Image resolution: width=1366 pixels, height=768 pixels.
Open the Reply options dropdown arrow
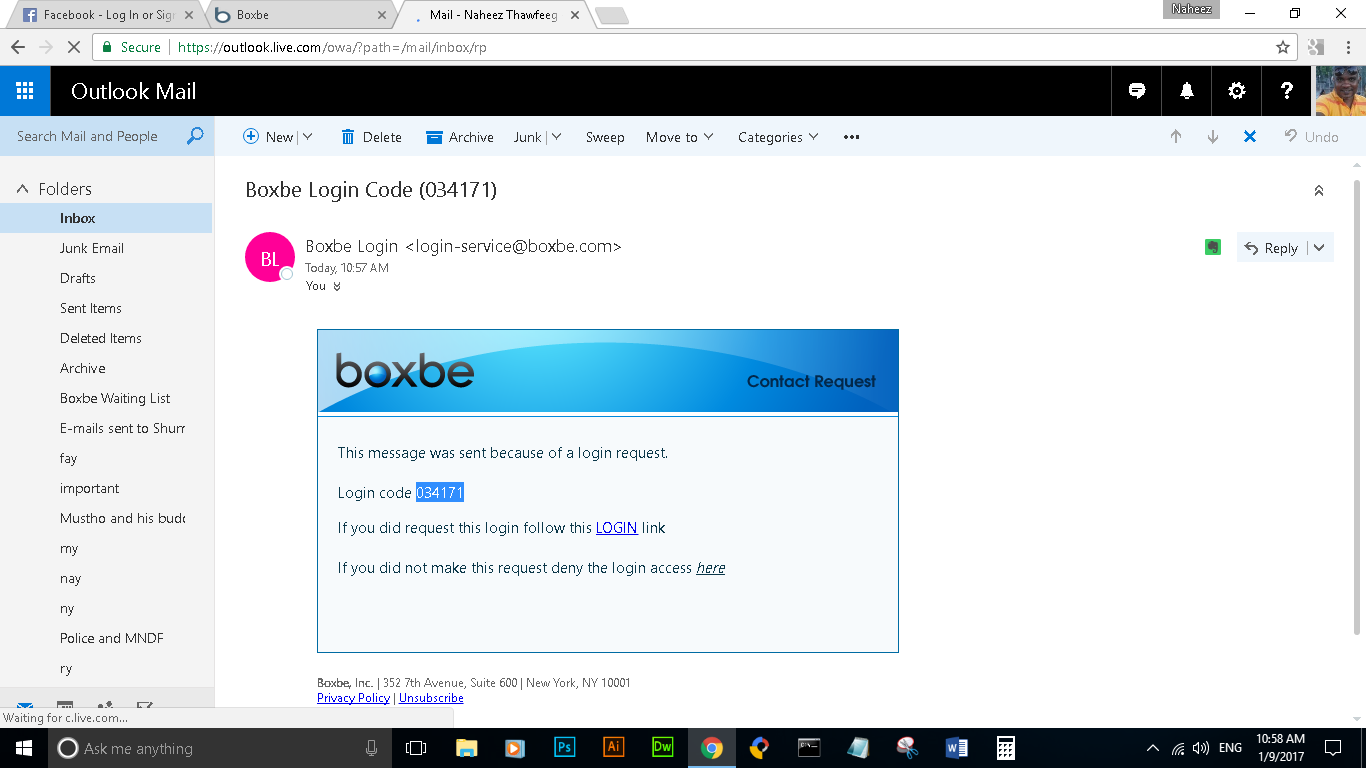click(x=1319, y=248)
